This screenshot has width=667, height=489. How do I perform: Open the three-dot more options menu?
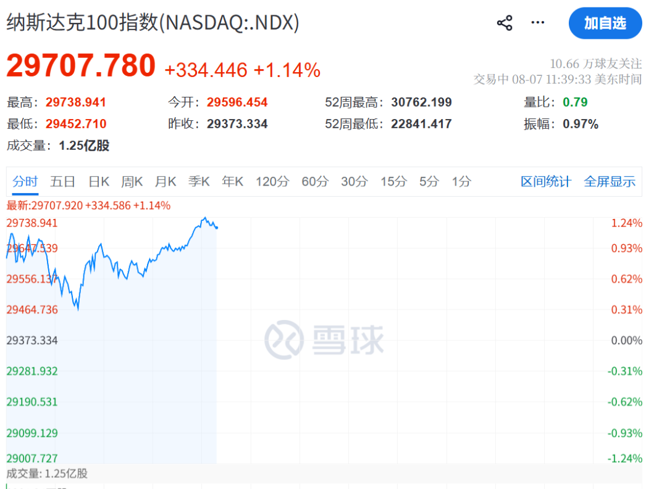pyautogui.click(x=538, y=23)
